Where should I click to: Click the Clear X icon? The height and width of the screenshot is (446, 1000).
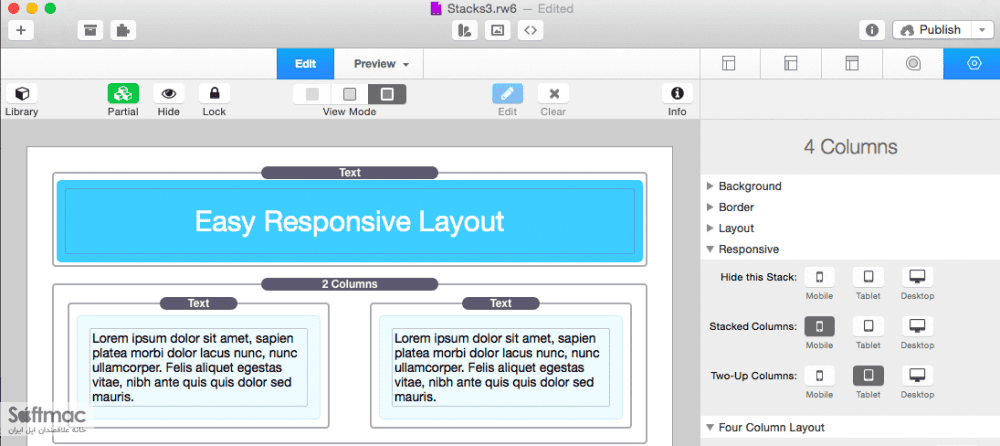(553, 94)
